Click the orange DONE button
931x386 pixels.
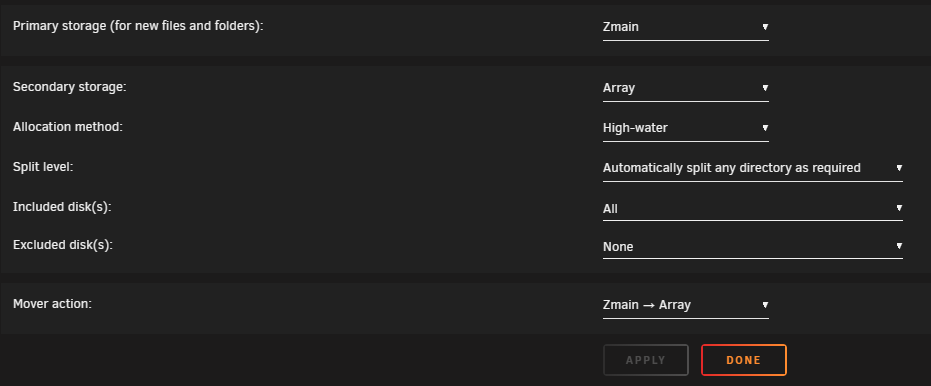(x=743, y=360)
